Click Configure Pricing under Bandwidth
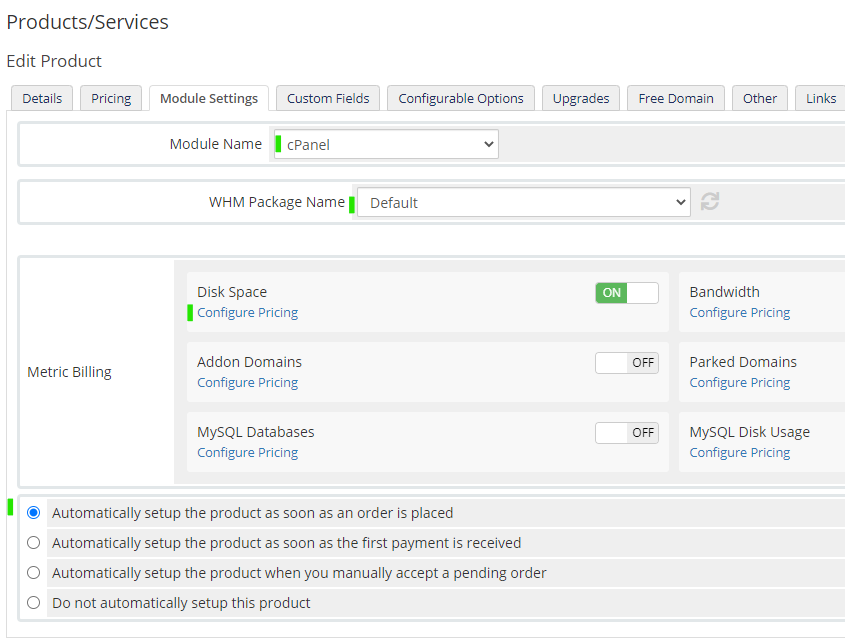 pyautogui.click(x=740, y=313)
